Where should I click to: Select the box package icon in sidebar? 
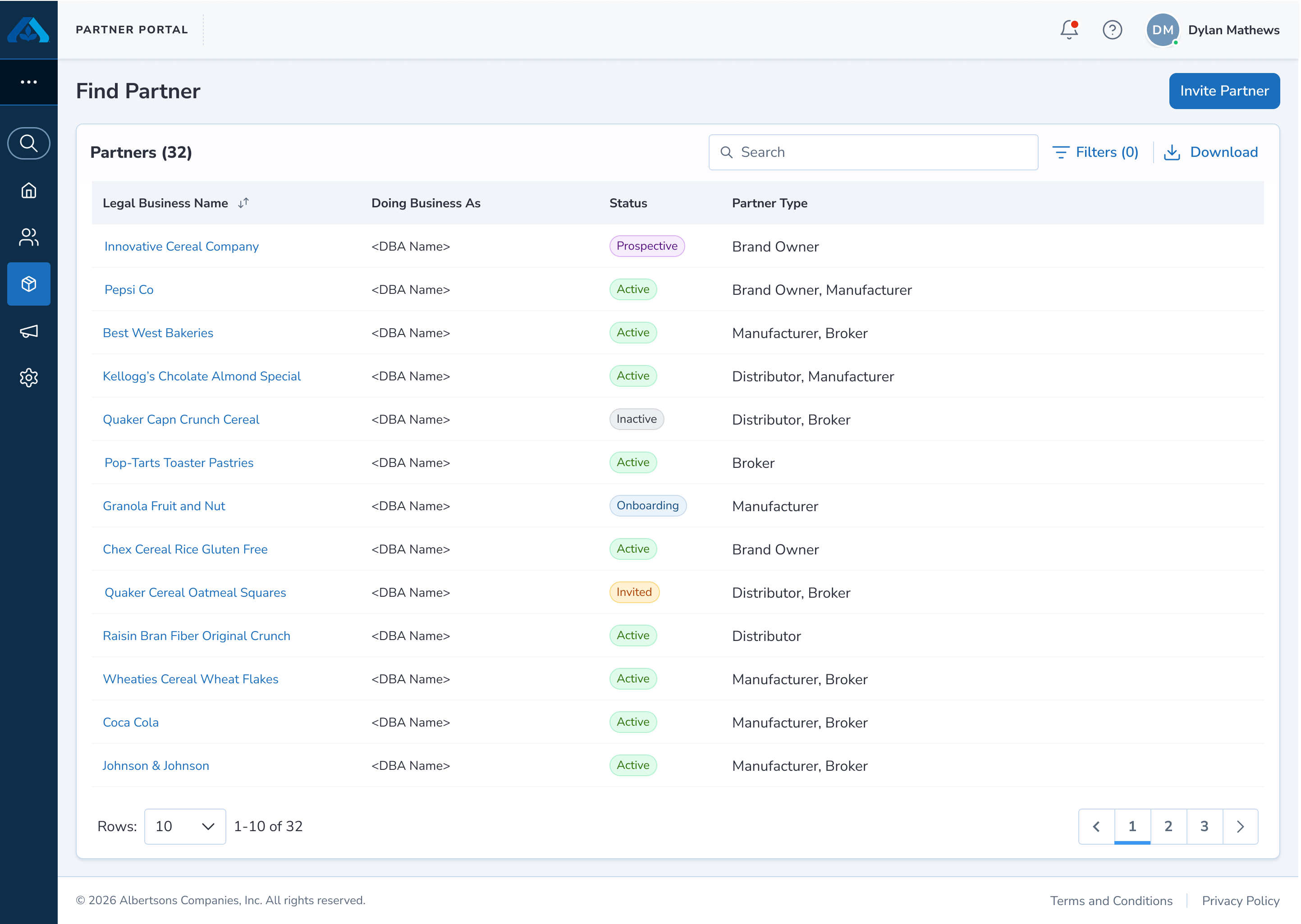coord(28,284)
